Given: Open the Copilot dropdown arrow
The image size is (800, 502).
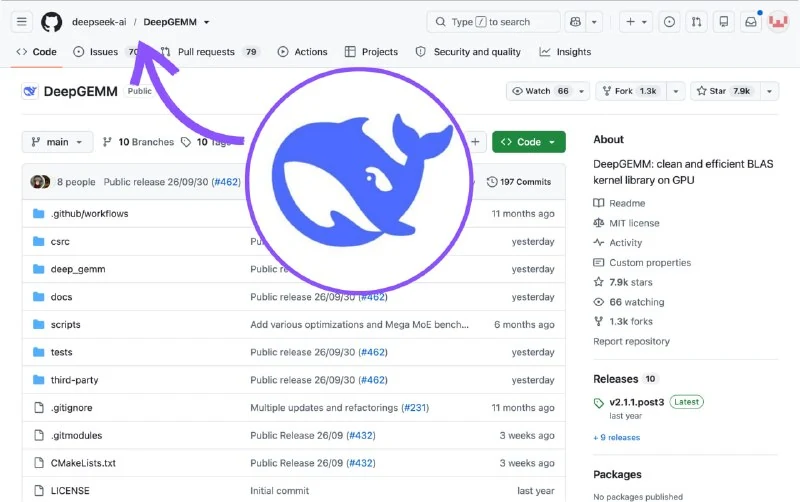Looking at the screenshot, I should click(594, 21).
